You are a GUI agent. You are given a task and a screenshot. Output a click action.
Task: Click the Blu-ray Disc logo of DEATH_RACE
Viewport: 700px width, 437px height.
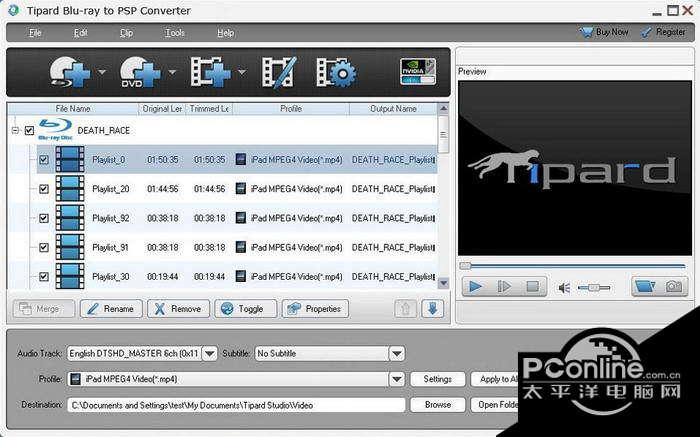tap(55, 130)
